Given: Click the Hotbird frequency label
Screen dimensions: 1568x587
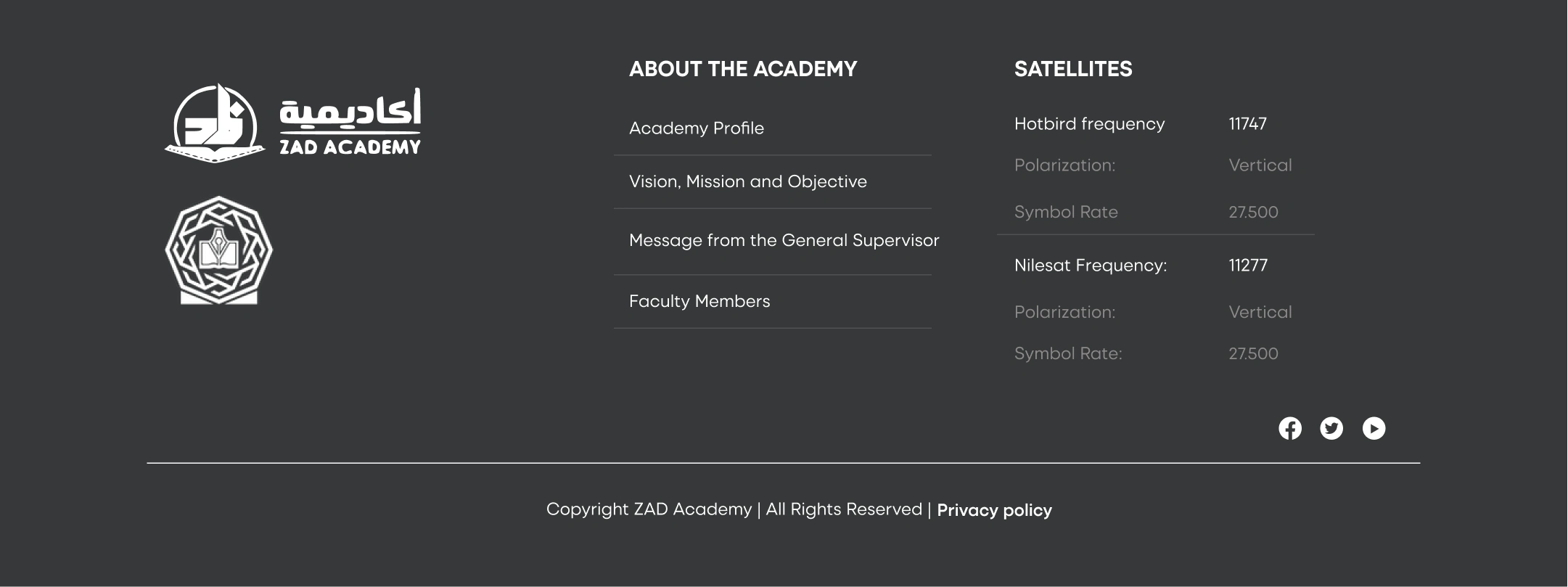Looking at the screenshot, I should pos(1089,124).
